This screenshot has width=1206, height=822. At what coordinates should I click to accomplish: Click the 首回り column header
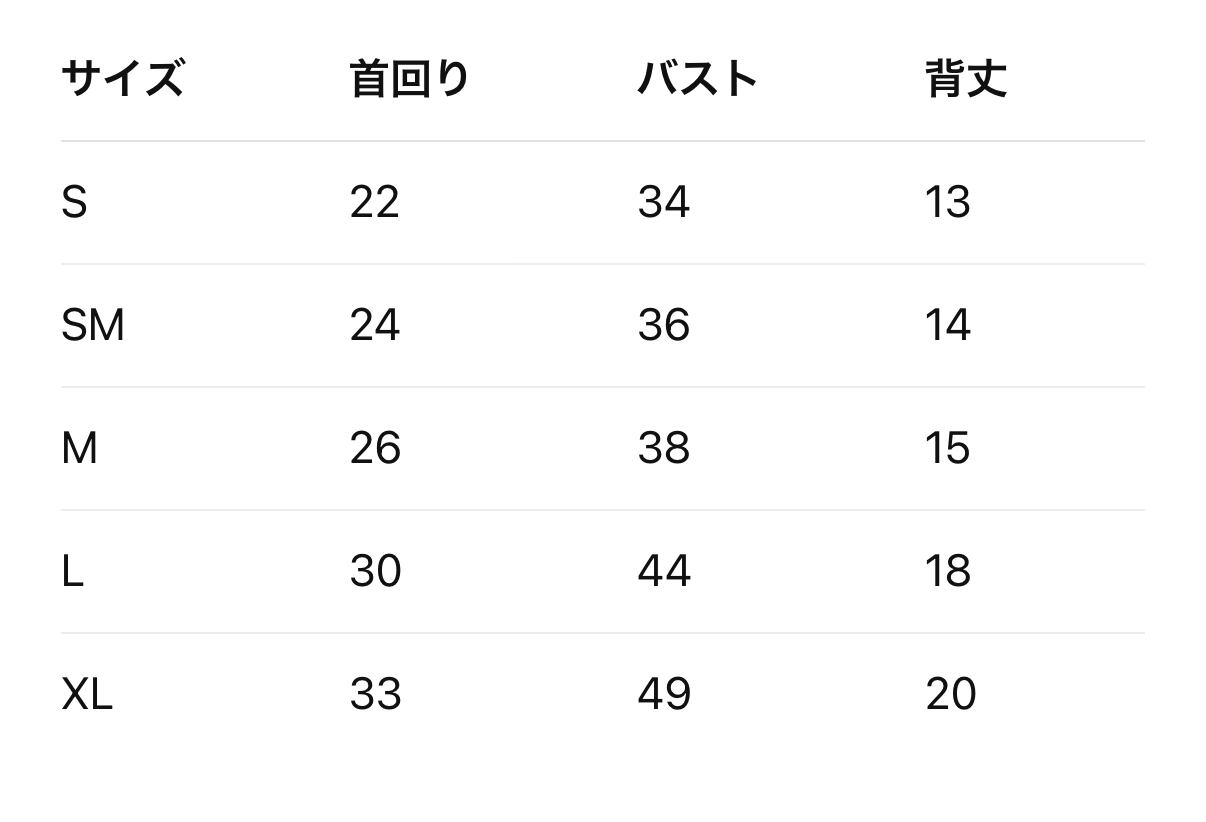point(409,78)
